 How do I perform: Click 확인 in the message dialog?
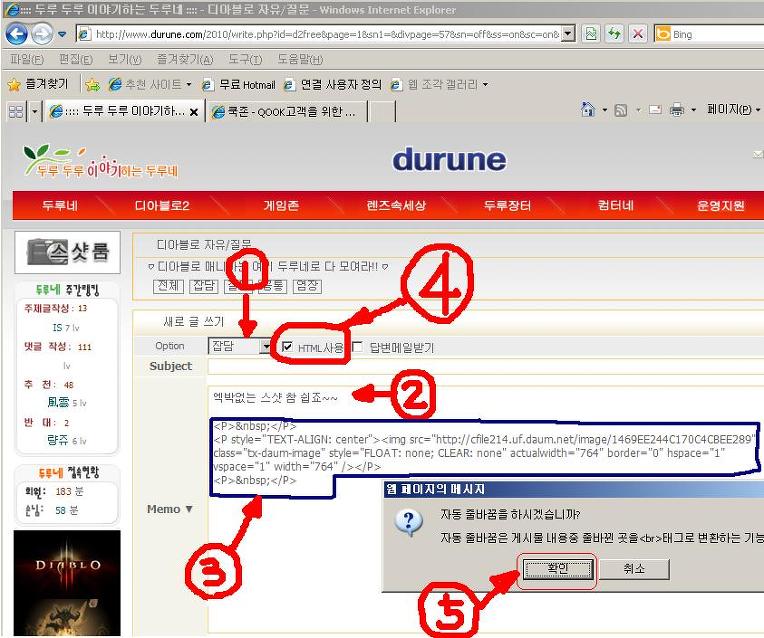coord(558,569)
